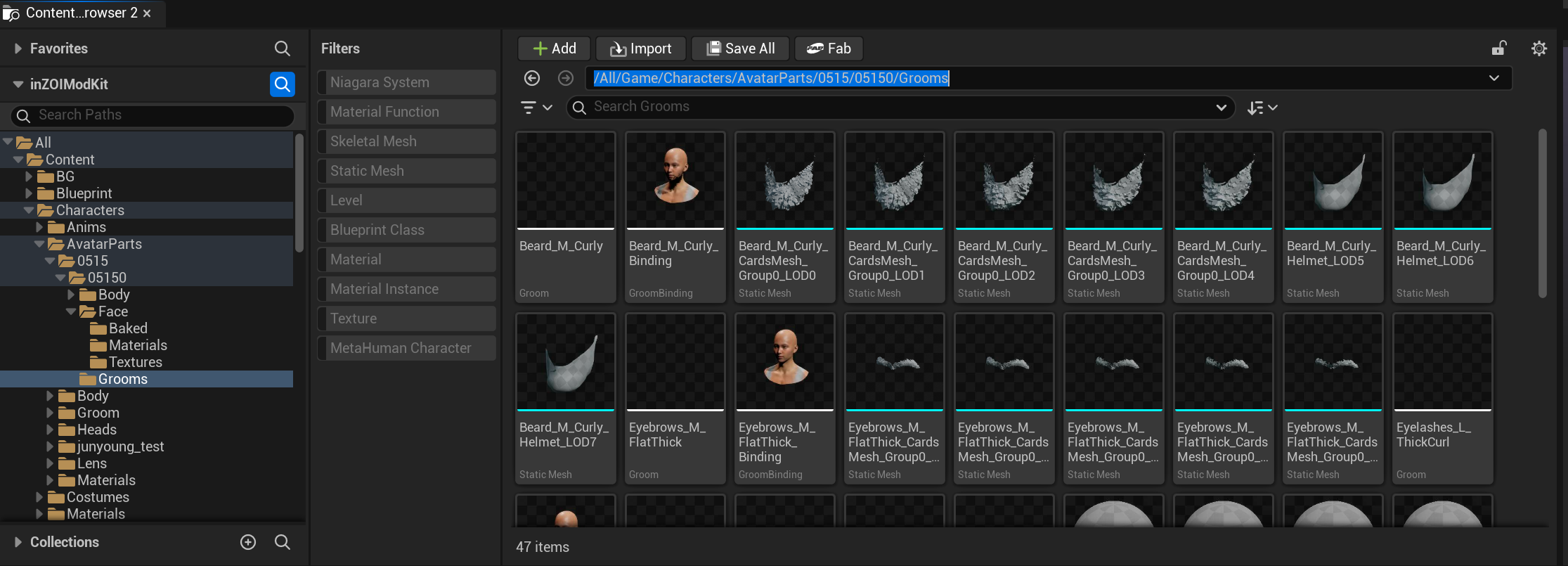Expand the BG folder arrow

coord(29,176)
